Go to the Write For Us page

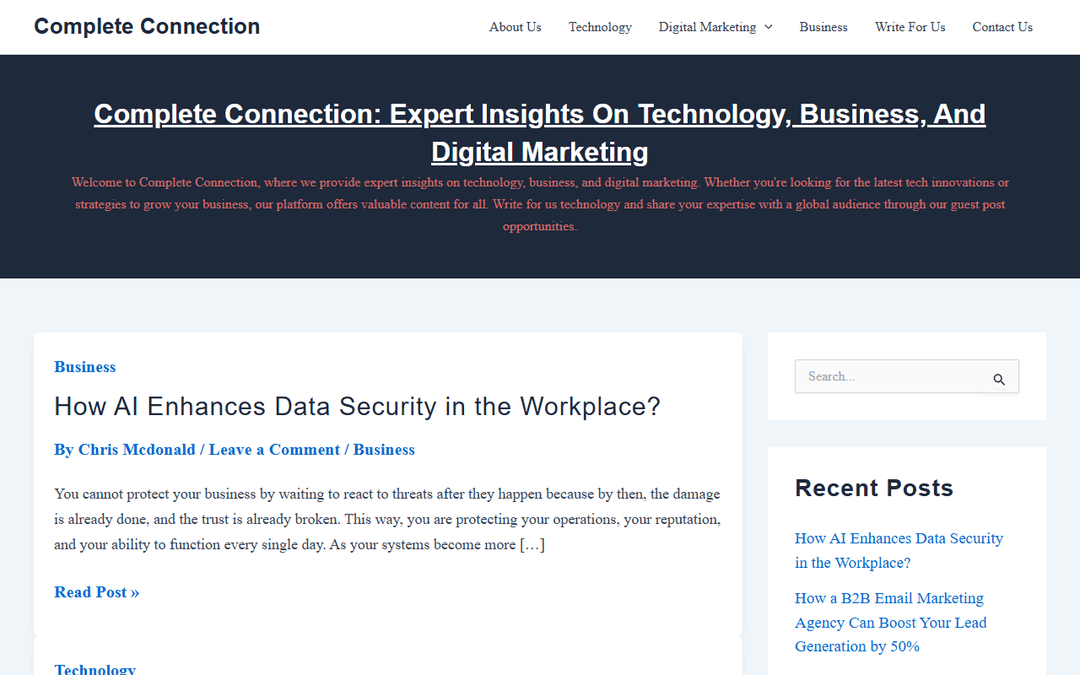(910, 27)
